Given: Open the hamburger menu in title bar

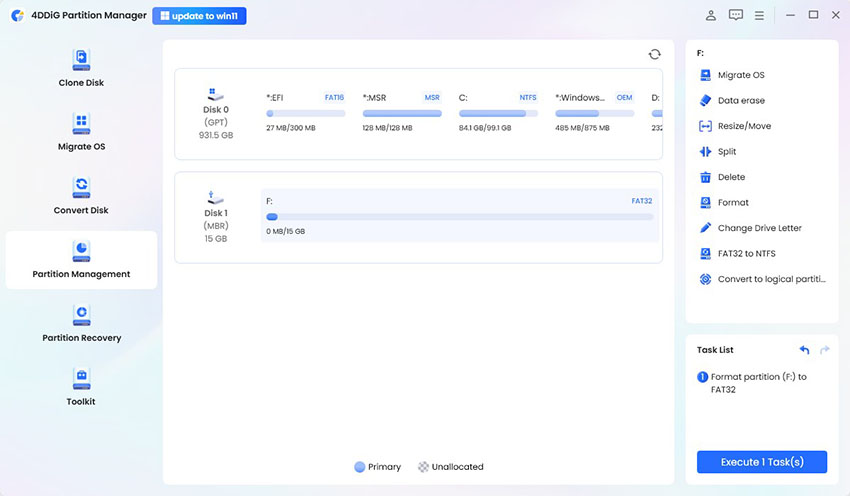Looking at the screenshot, I should (760, 16).
